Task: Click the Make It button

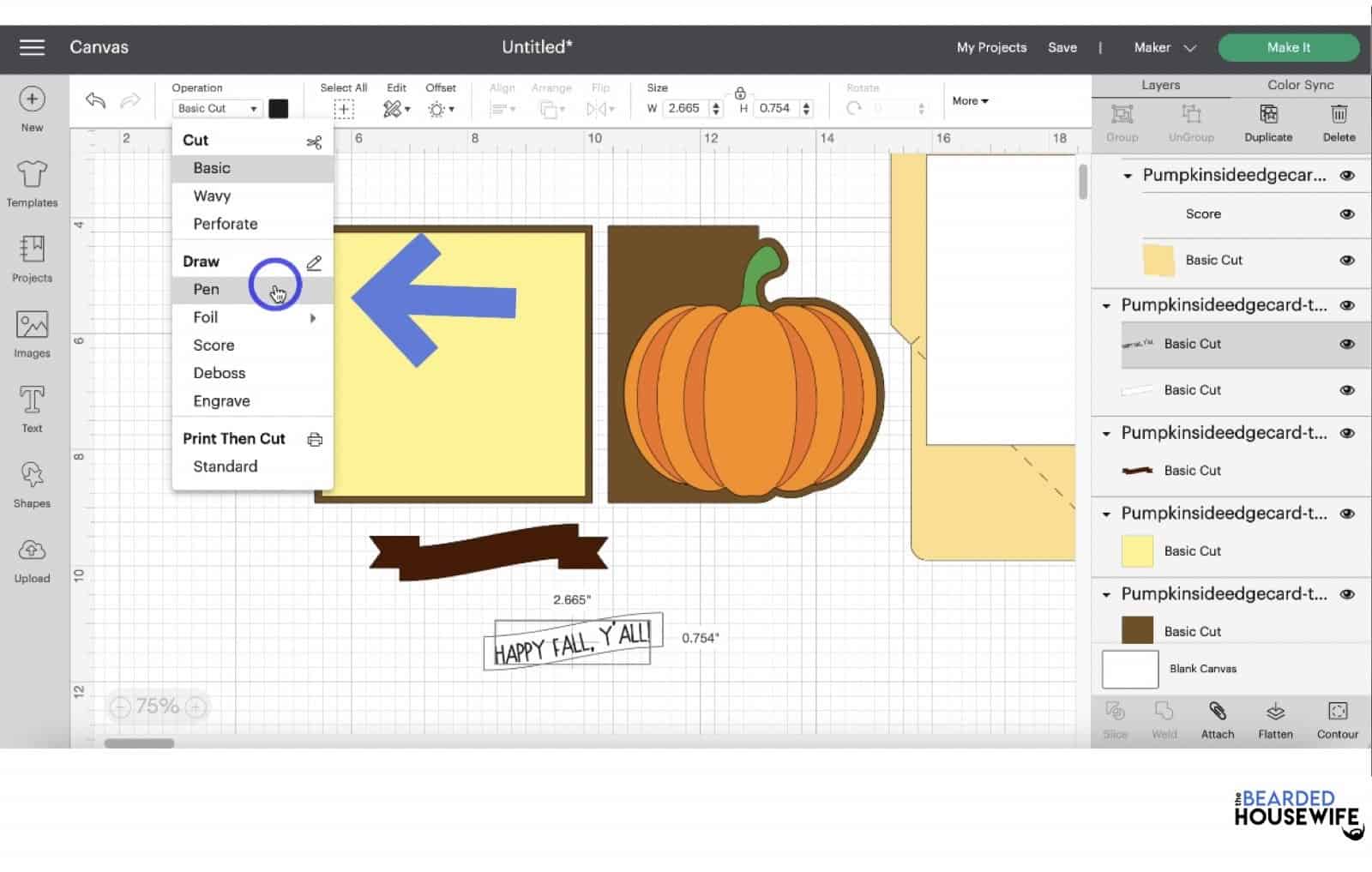Action: (x=1288, y=47)
